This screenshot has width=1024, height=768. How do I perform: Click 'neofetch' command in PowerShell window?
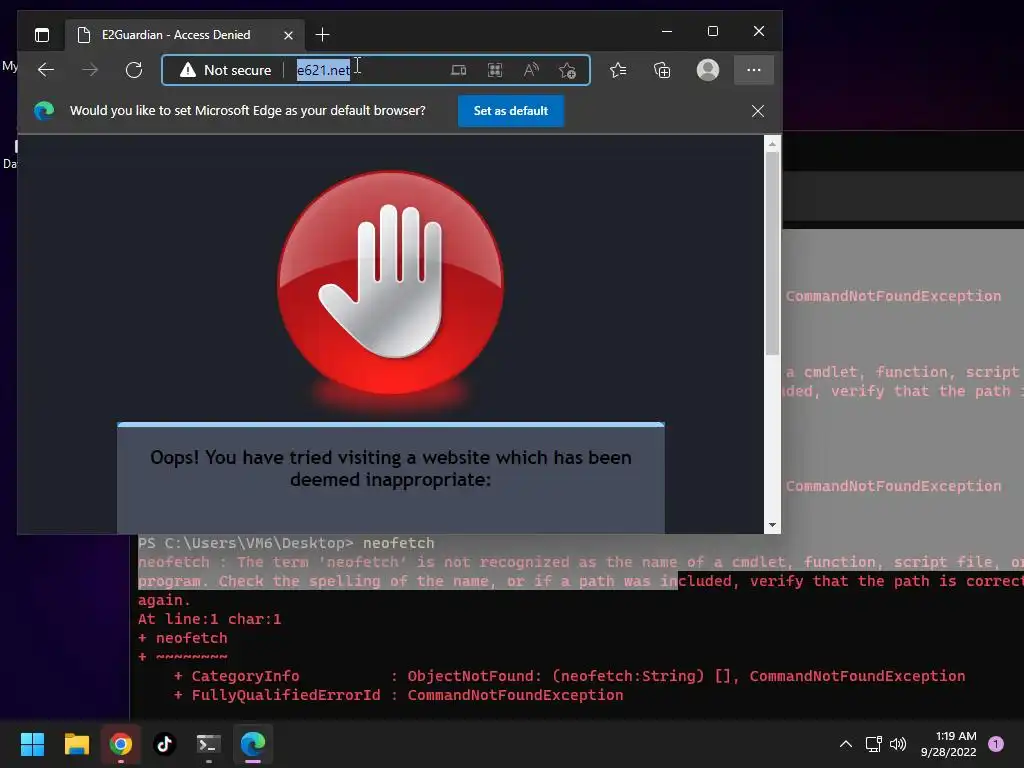tap(398, 543)
